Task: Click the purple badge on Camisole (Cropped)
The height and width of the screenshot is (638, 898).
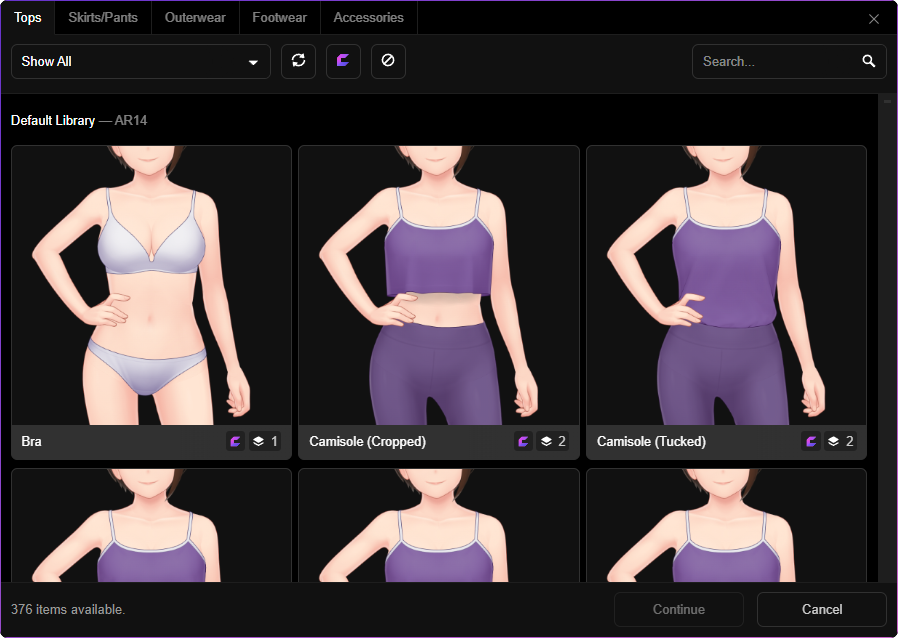Action: 523,442
